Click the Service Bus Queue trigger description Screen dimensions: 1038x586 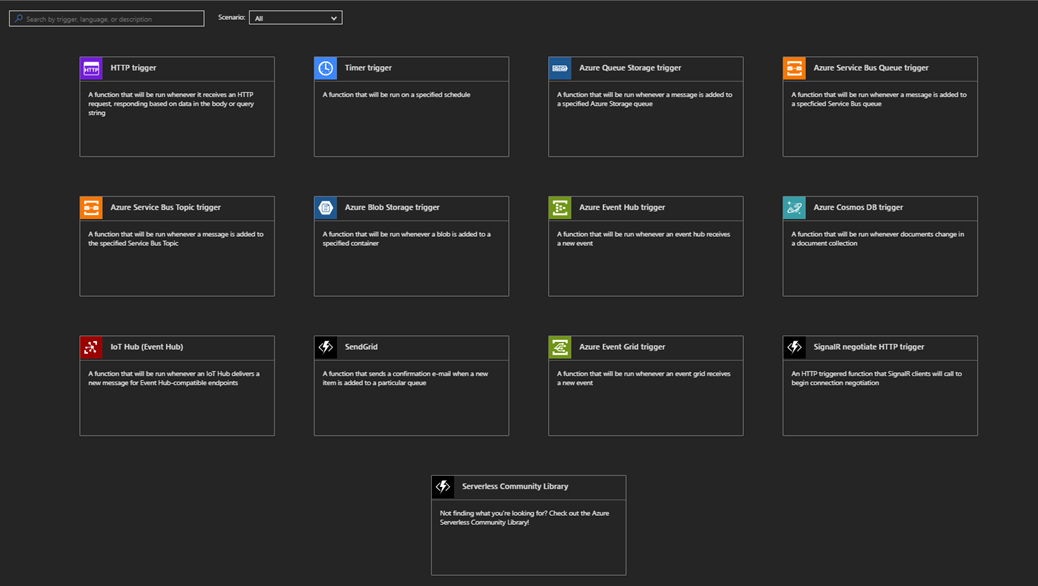coord(878,99)
